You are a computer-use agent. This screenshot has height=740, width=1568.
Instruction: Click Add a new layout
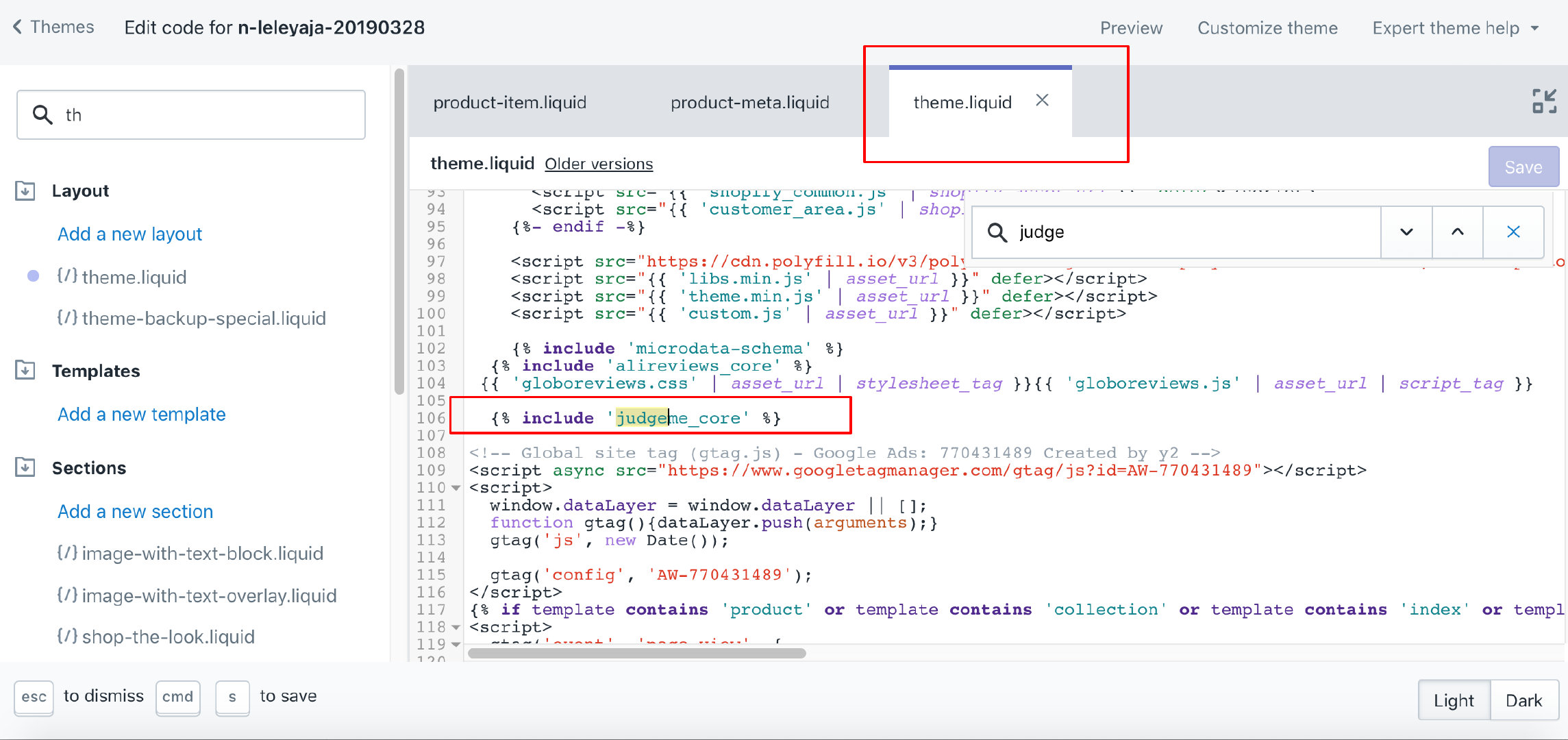129,234
